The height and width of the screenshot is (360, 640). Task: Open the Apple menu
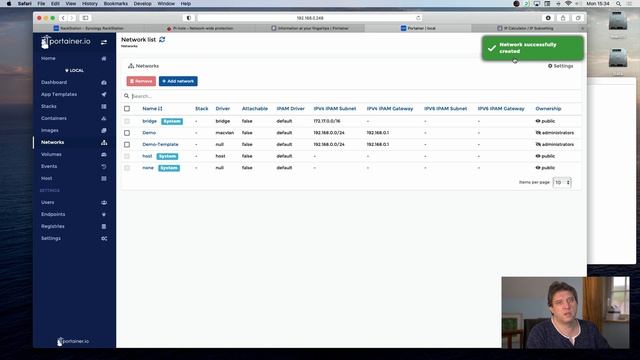tap(9, 4)
